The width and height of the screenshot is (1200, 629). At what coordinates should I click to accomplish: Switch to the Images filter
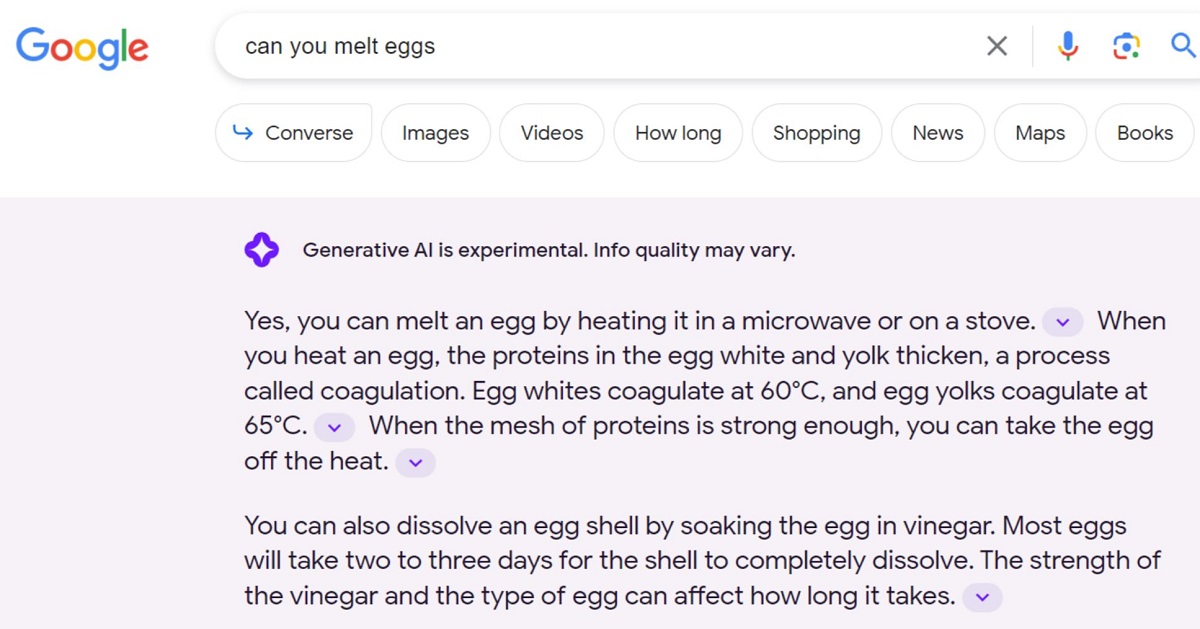(x=435, y=133)
